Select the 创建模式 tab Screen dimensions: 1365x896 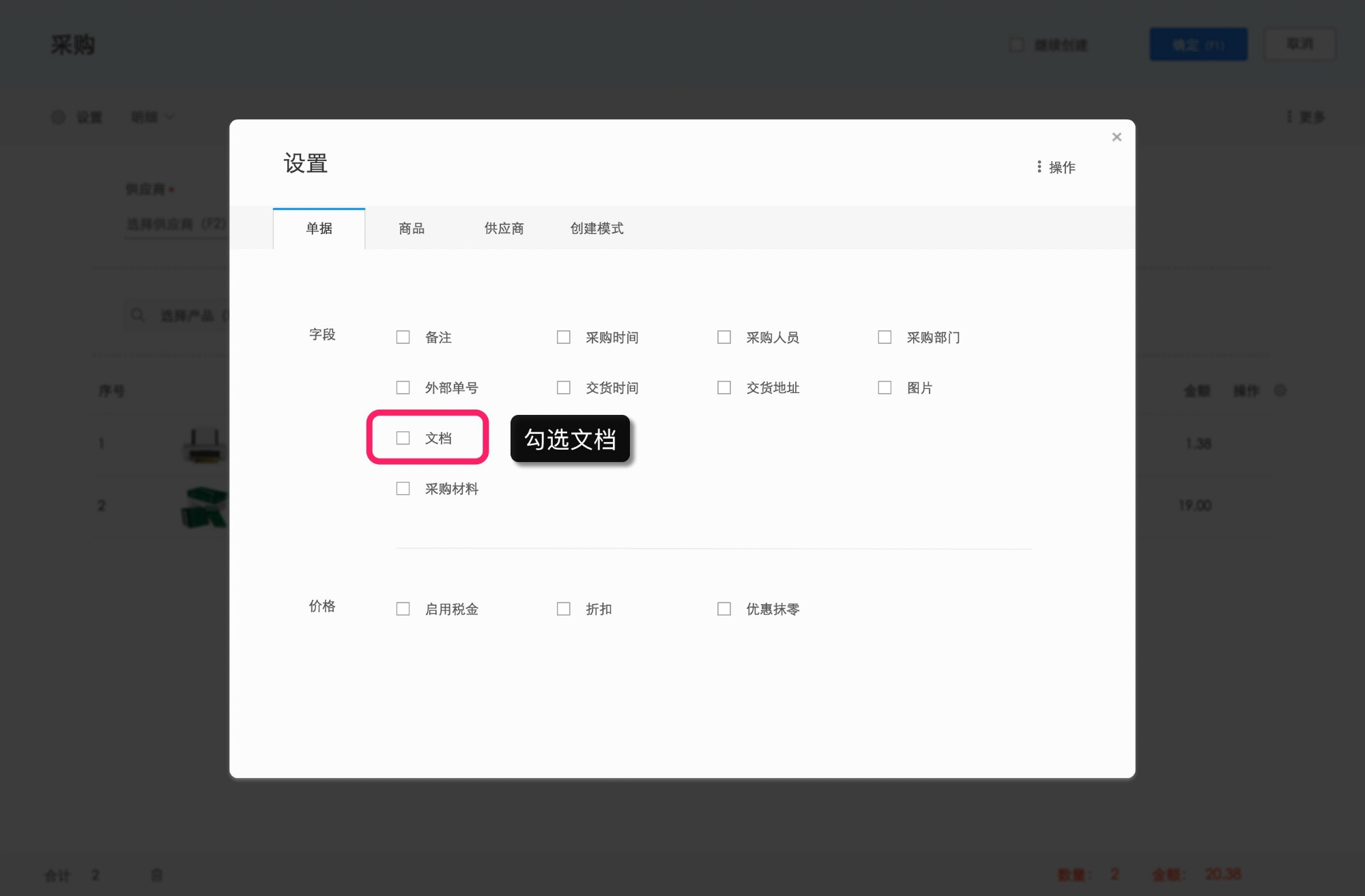[x=597, y=229]
